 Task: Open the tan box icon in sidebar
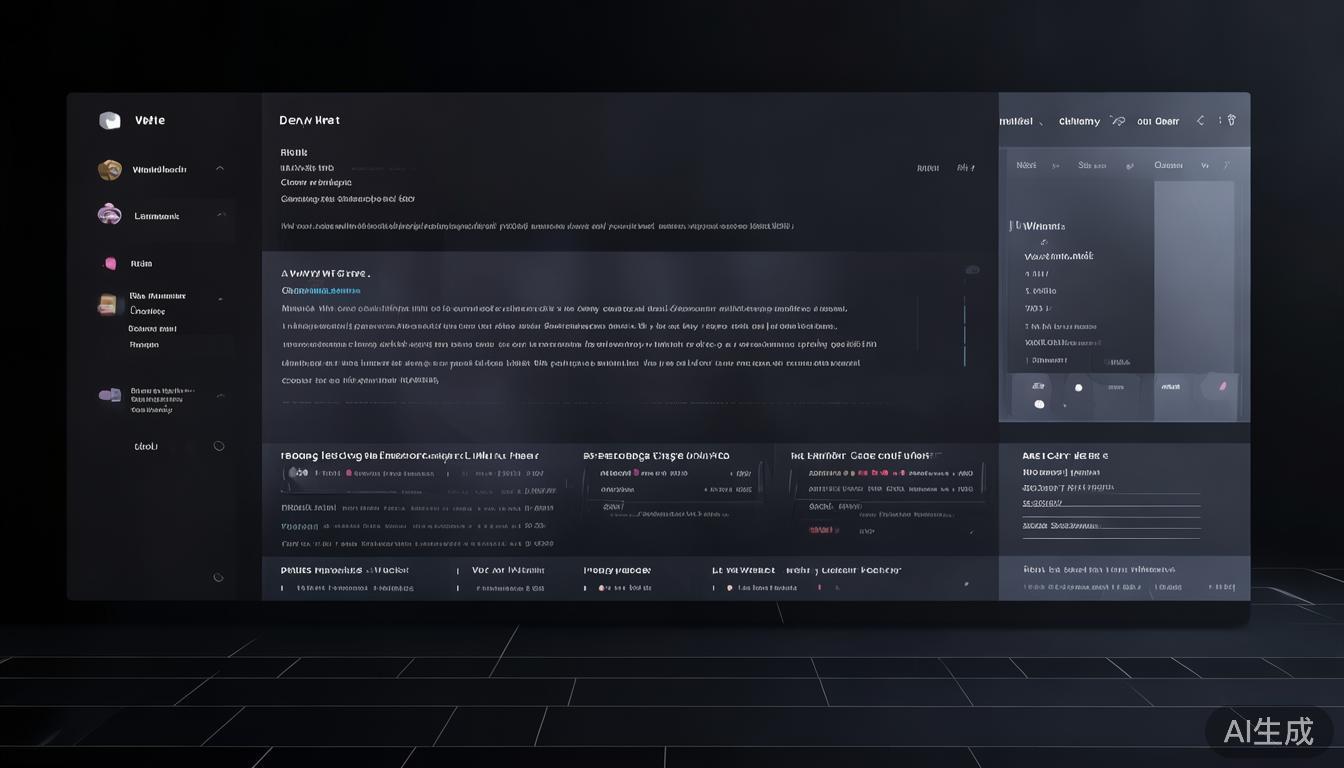click(x=107, y=304)
